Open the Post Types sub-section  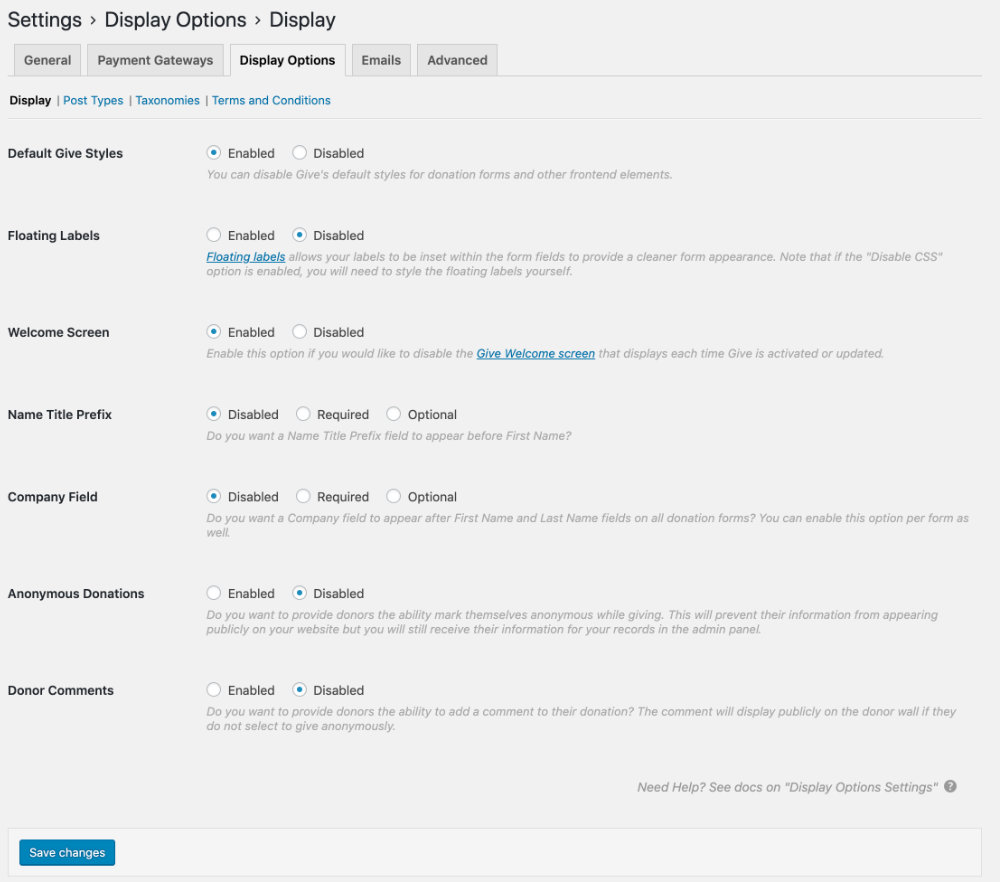(x=93, y=100)
